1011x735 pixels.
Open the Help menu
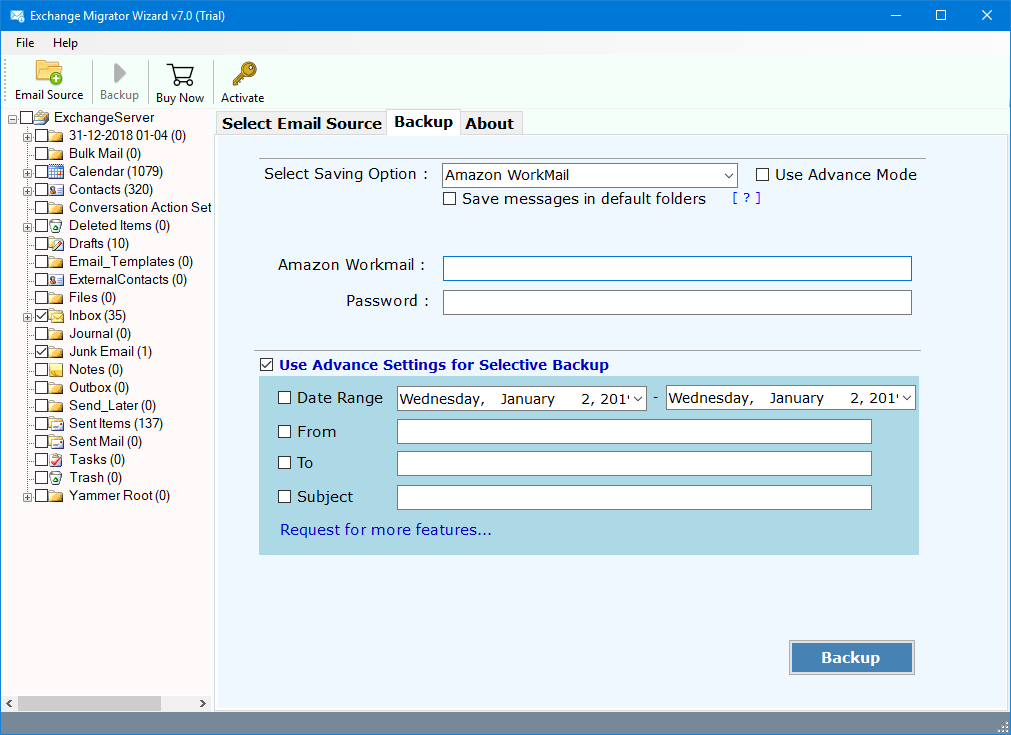tap(65, 43)
